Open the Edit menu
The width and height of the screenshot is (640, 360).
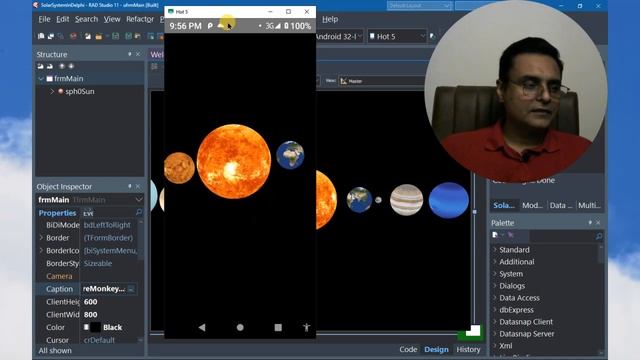[x=62, y=19]
